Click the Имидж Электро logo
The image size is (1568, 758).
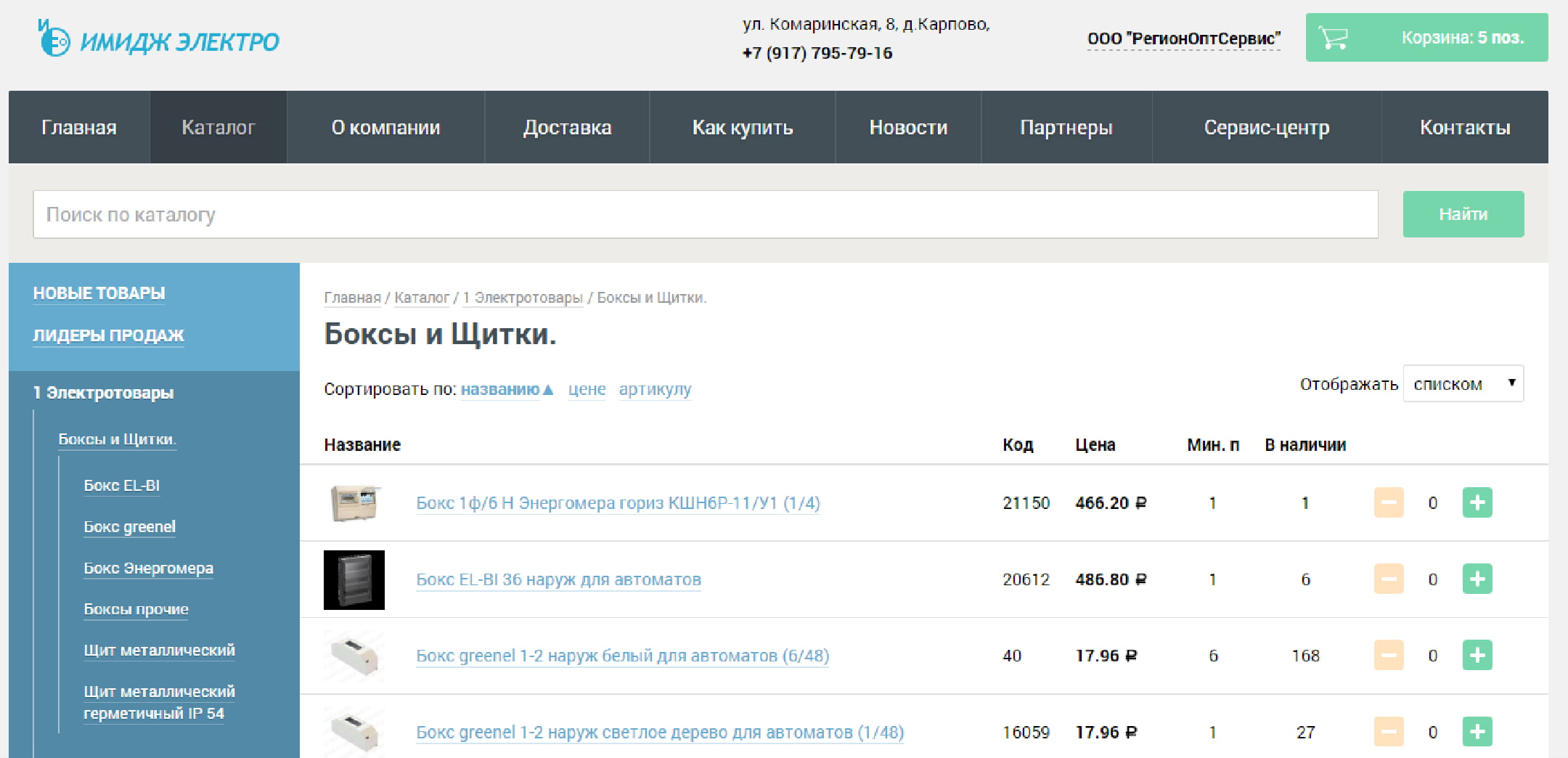158,39
